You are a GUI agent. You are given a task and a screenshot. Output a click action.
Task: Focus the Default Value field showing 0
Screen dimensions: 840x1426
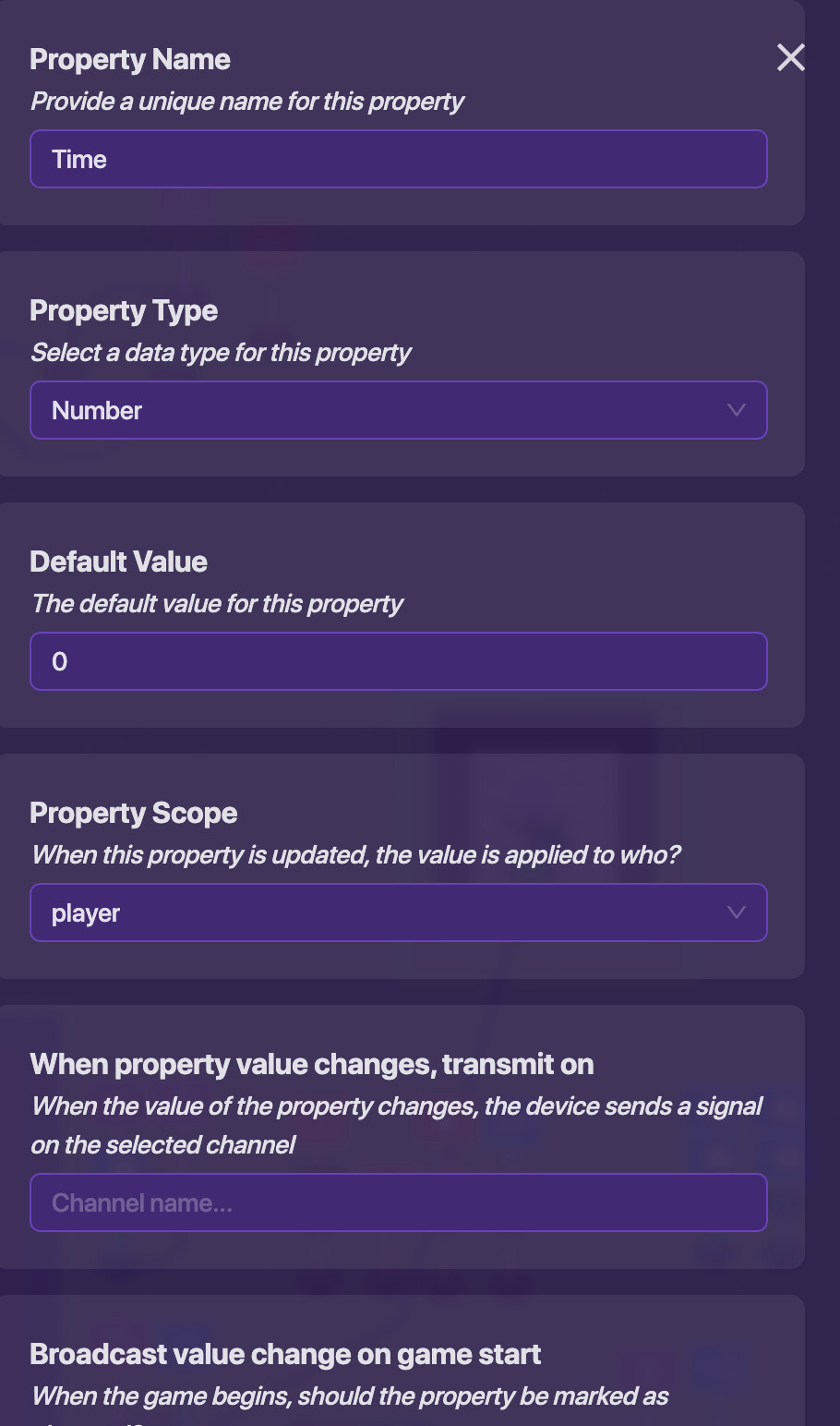pyautogui.click(x=398, y=661)
